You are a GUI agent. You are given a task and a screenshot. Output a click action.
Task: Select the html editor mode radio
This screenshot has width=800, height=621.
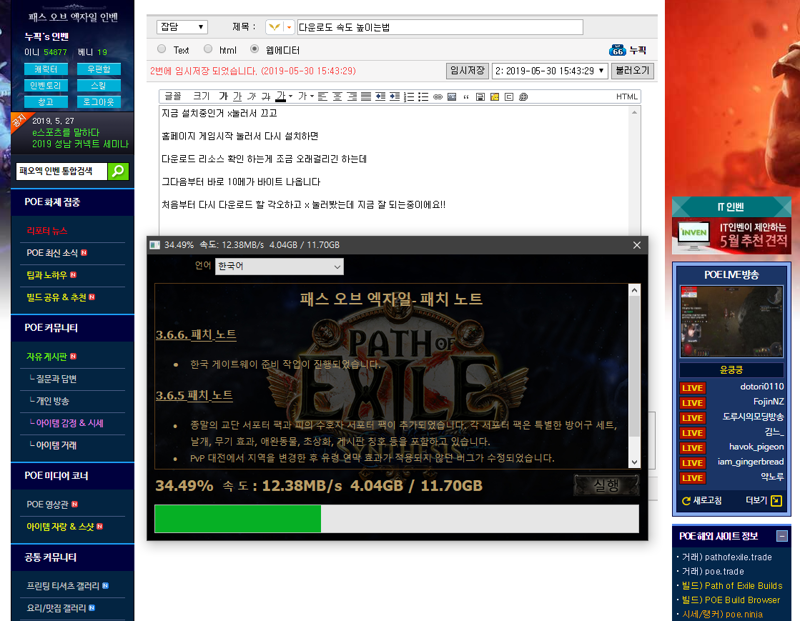click(208, 49)
